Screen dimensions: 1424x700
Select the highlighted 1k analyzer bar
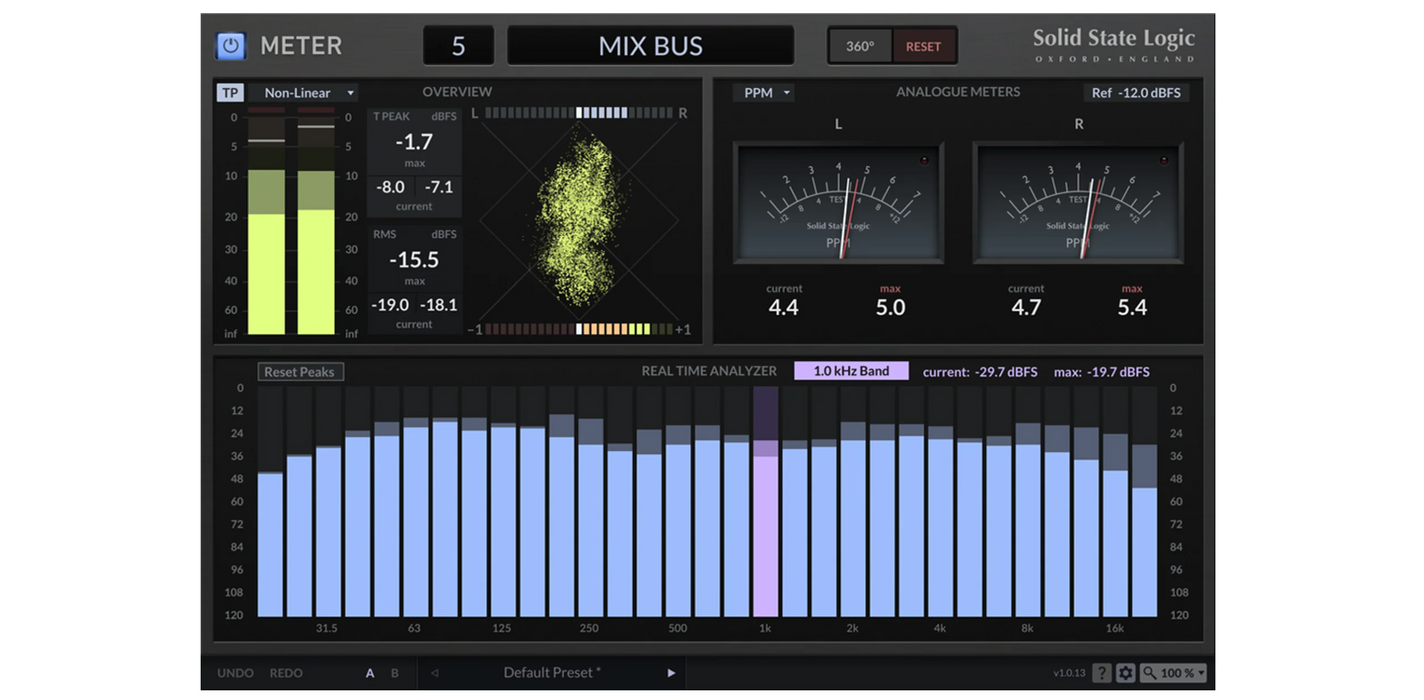tap(765, 502)
